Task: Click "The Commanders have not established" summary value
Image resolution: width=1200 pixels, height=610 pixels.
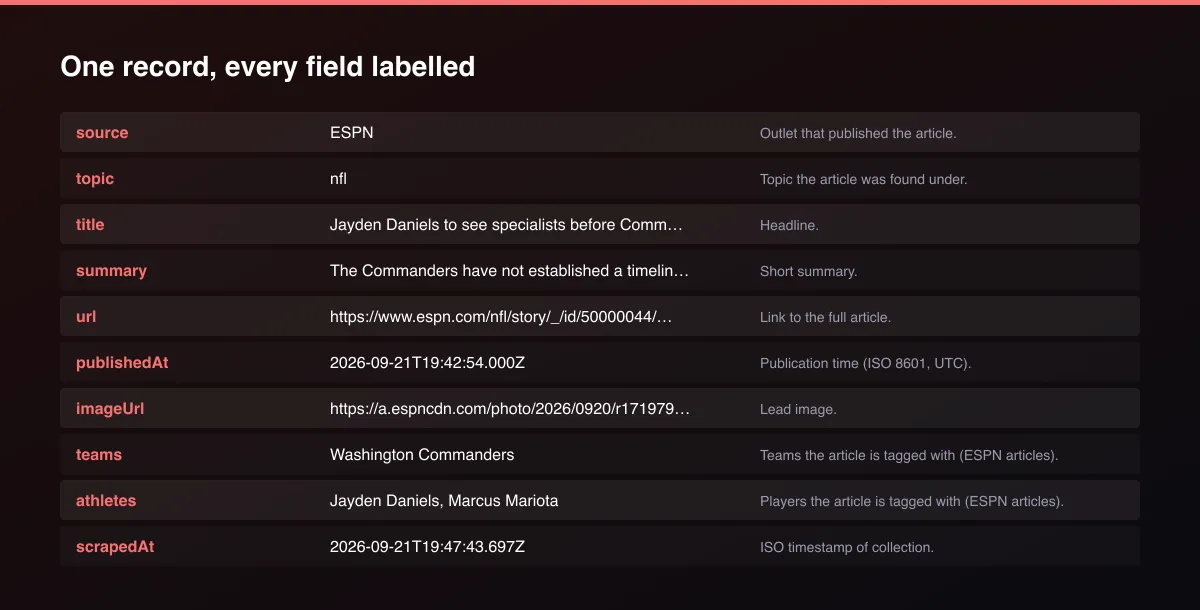Action: [510, 271]
